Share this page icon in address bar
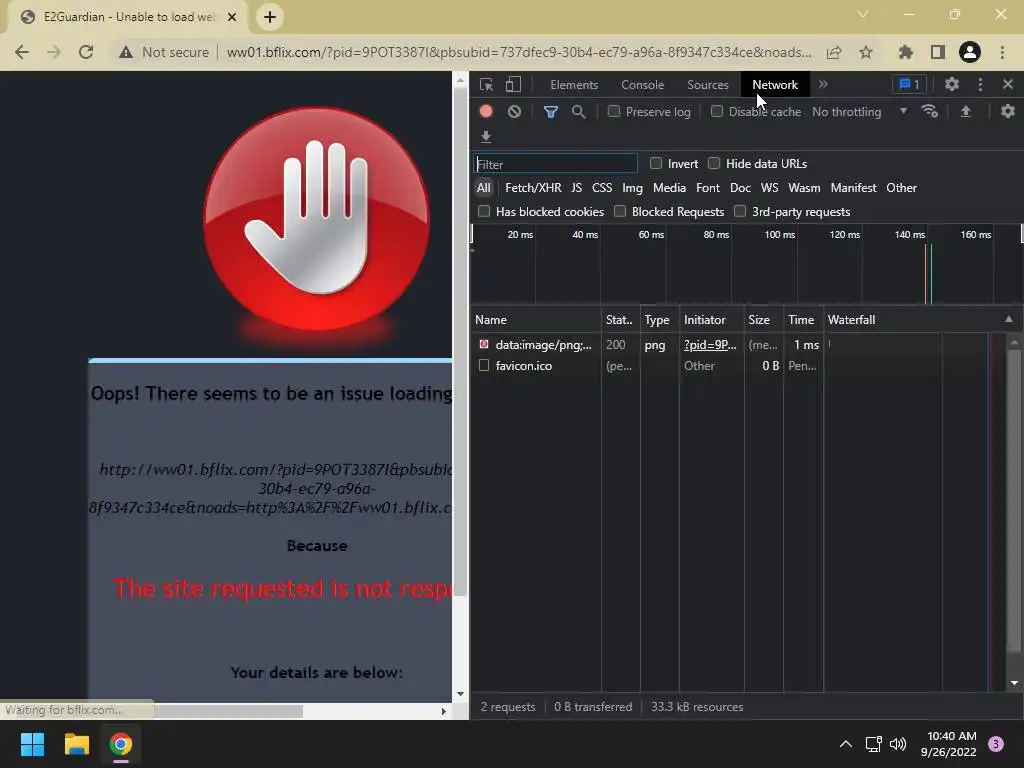Screen dimensions: 1024x768 [834, 52]
